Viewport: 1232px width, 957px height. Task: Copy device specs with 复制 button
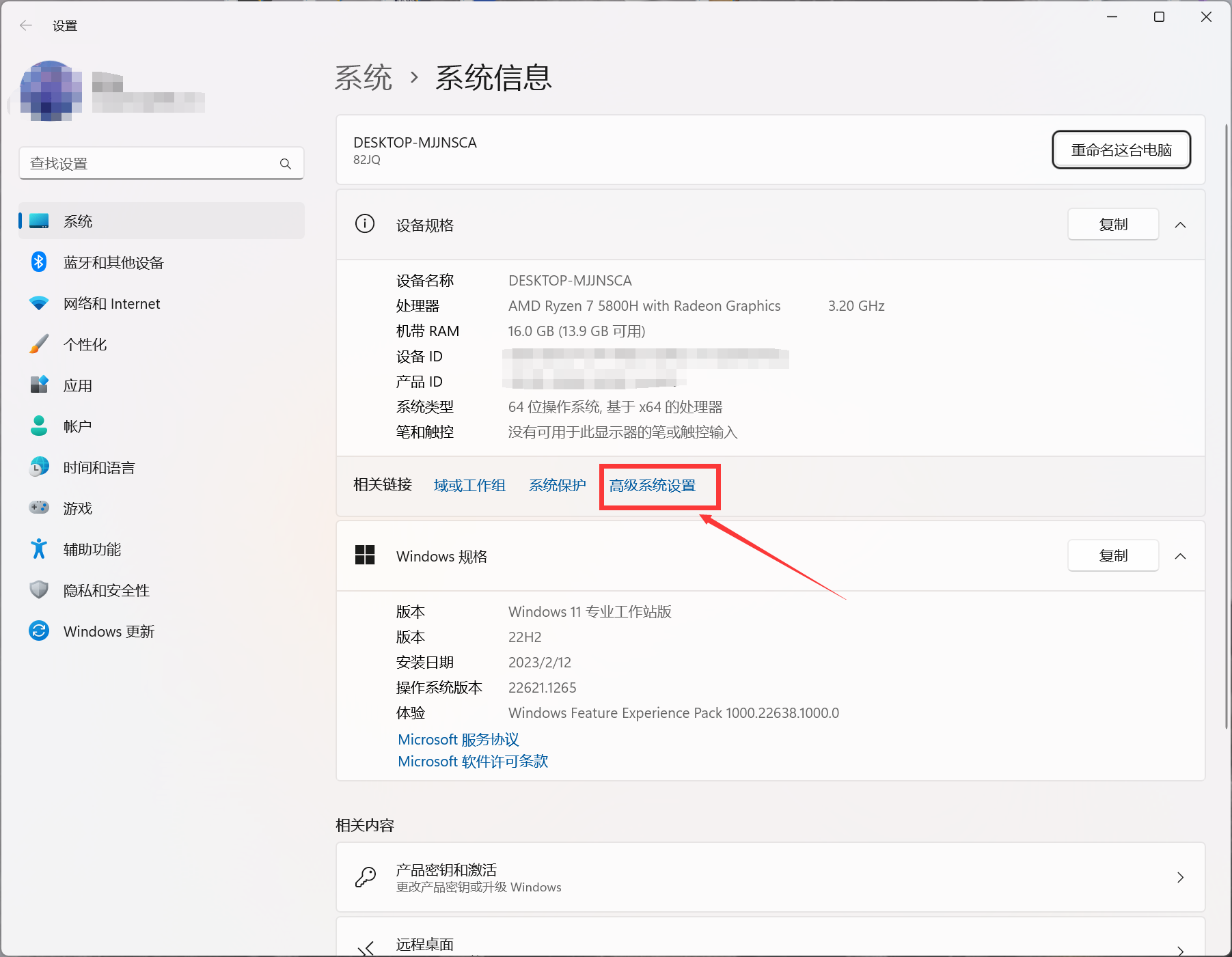[1113, 224]
